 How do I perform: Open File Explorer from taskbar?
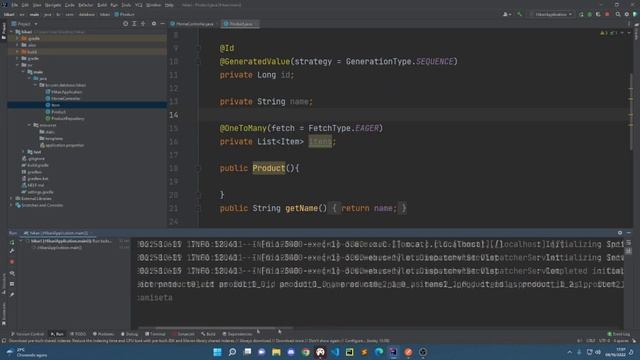[x=276, y=352]
